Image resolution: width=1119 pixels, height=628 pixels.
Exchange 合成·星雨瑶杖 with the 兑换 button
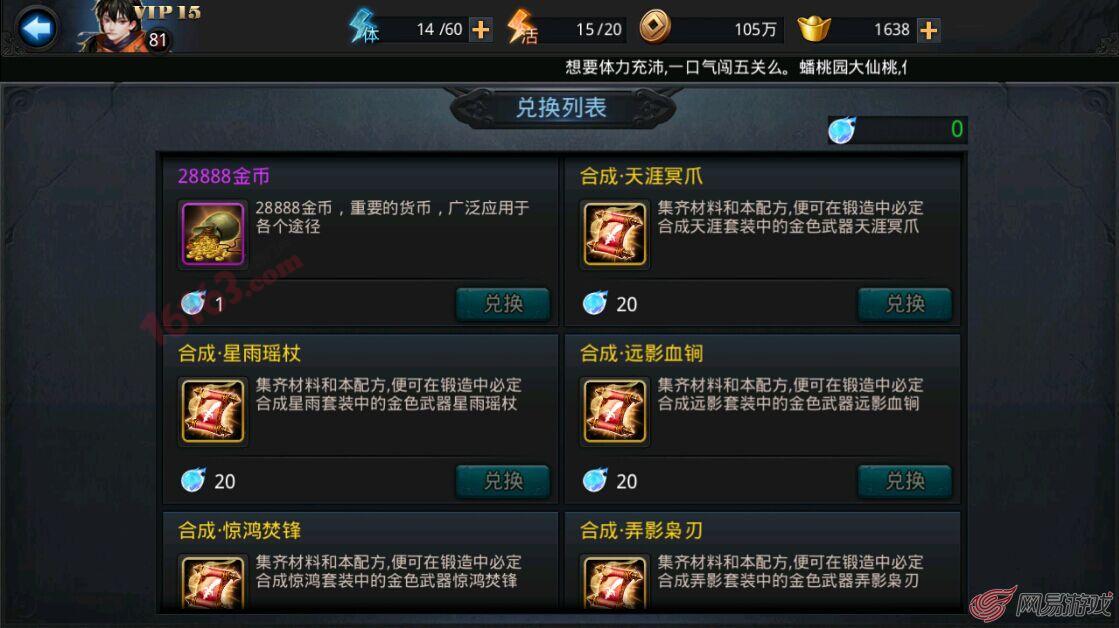click(503, 481)
